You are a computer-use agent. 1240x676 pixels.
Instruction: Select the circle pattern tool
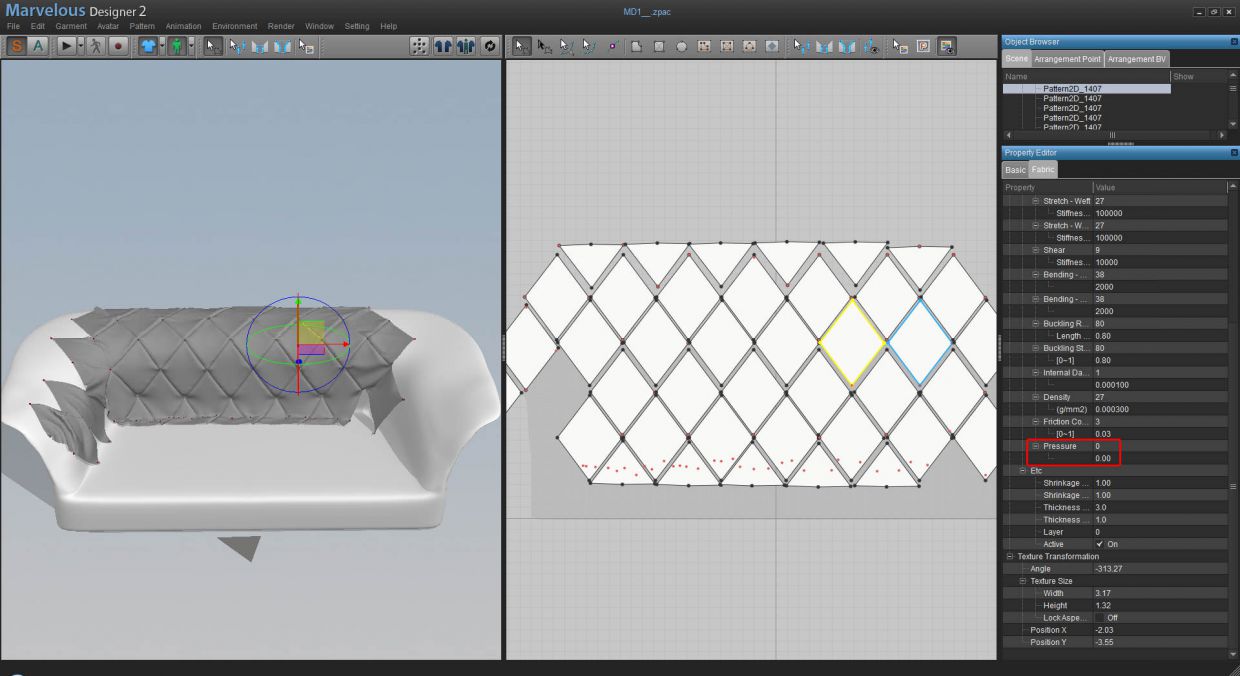681,46
